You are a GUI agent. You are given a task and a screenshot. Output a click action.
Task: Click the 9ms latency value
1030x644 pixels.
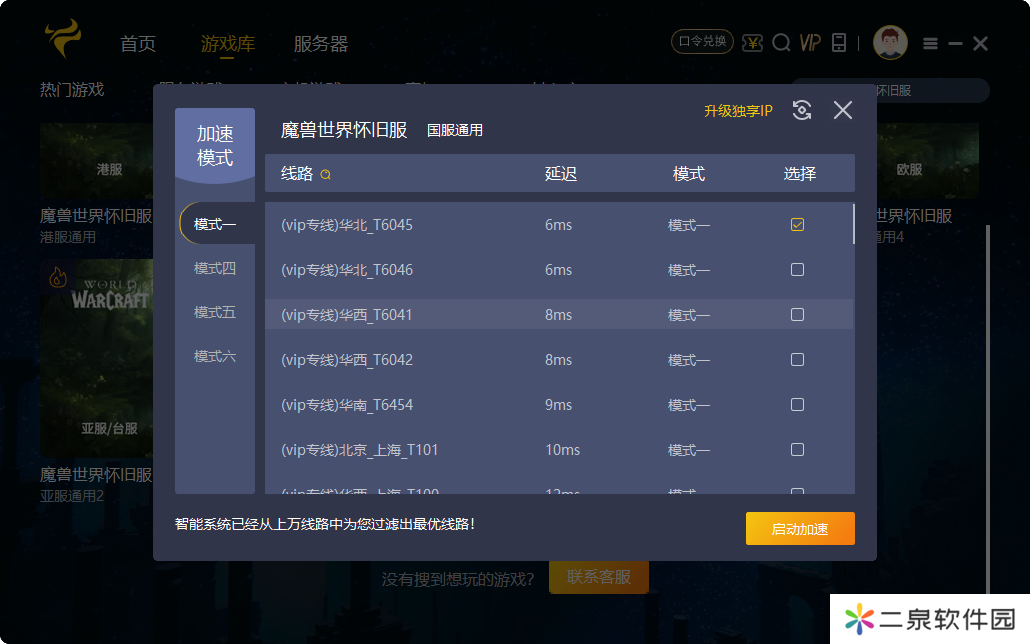click(558, 405)
